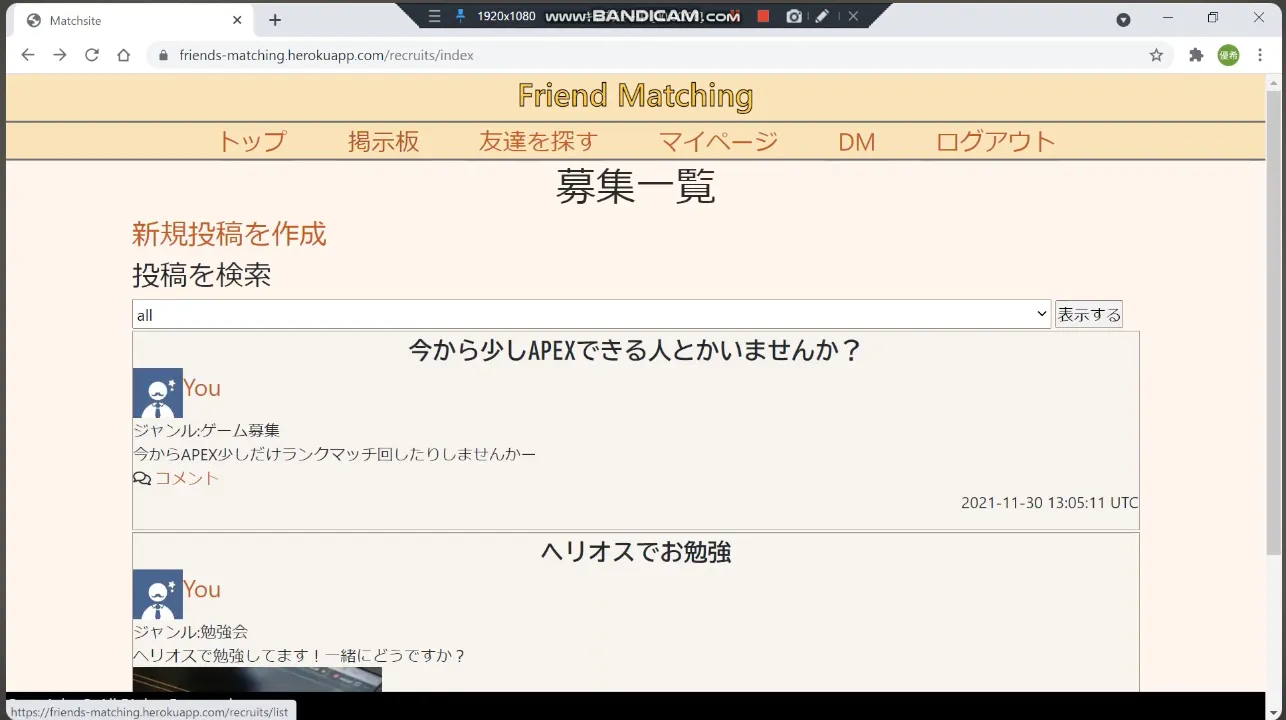Click the Bandicam pin icon

tap(459, 16)
